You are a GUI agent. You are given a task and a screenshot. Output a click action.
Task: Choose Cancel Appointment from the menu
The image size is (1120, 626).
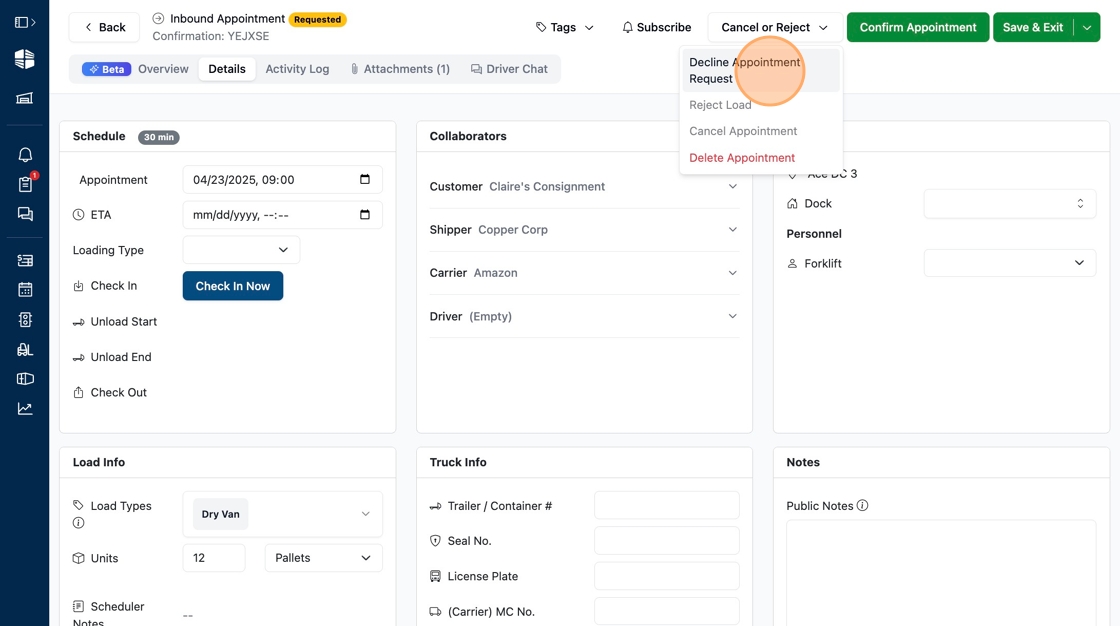(x=743, y=131)
